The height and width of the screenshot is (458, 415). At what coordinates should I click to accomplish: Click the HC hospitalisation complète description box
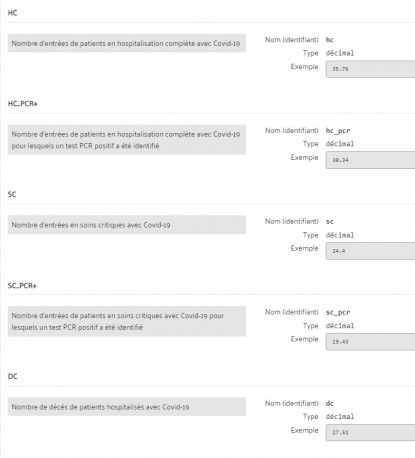tap(127, 43)
